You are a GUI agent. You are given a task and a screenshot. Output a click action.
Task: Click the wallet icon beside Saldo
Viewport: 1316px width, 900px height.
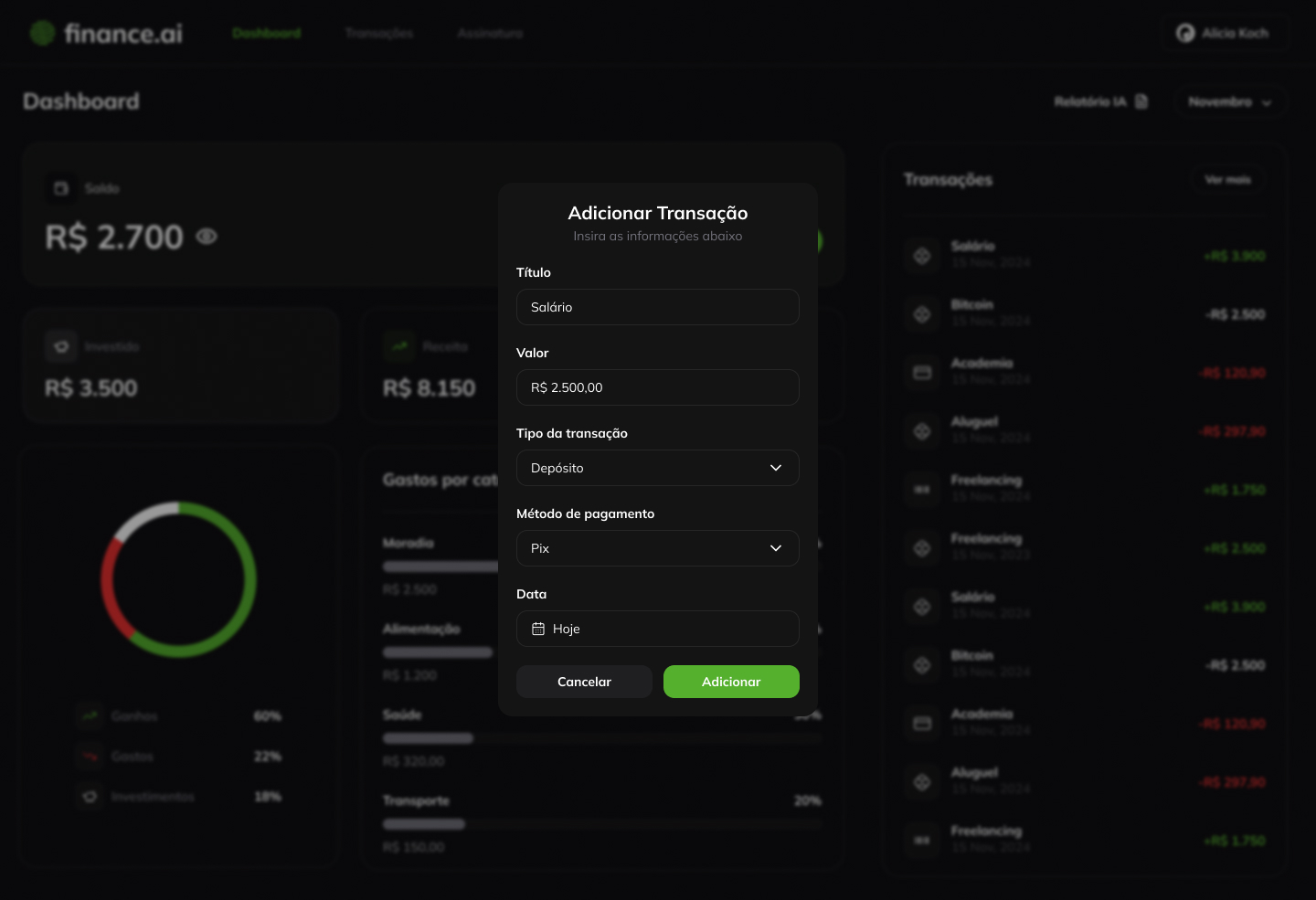pyautogui.click(x=61, y=188)
